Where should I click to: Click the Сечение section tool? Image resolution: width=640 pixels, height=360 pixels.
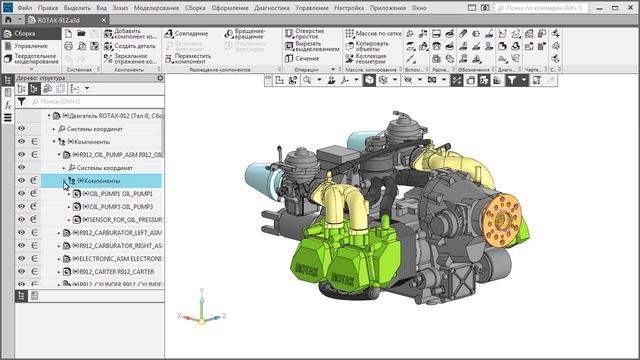pos(302,58)
